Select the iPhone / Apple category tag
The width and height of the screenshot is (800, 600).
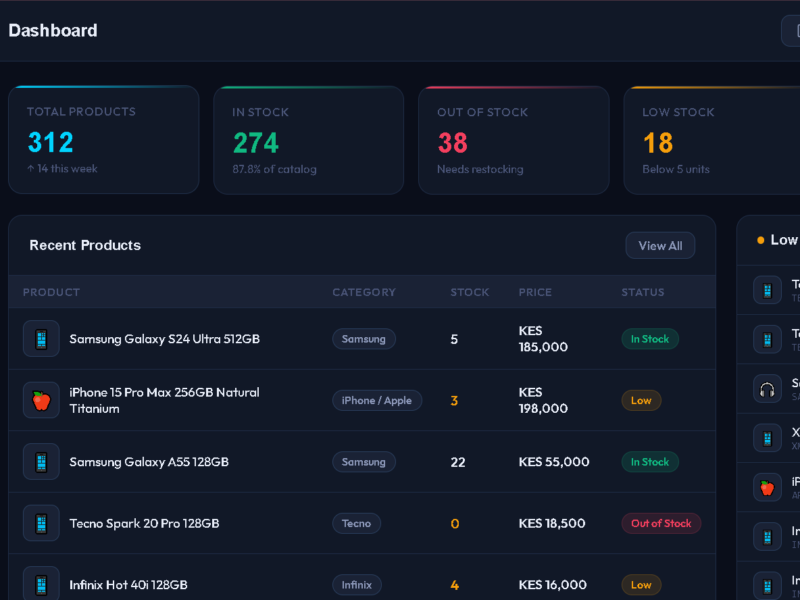(x=377, y=400)
